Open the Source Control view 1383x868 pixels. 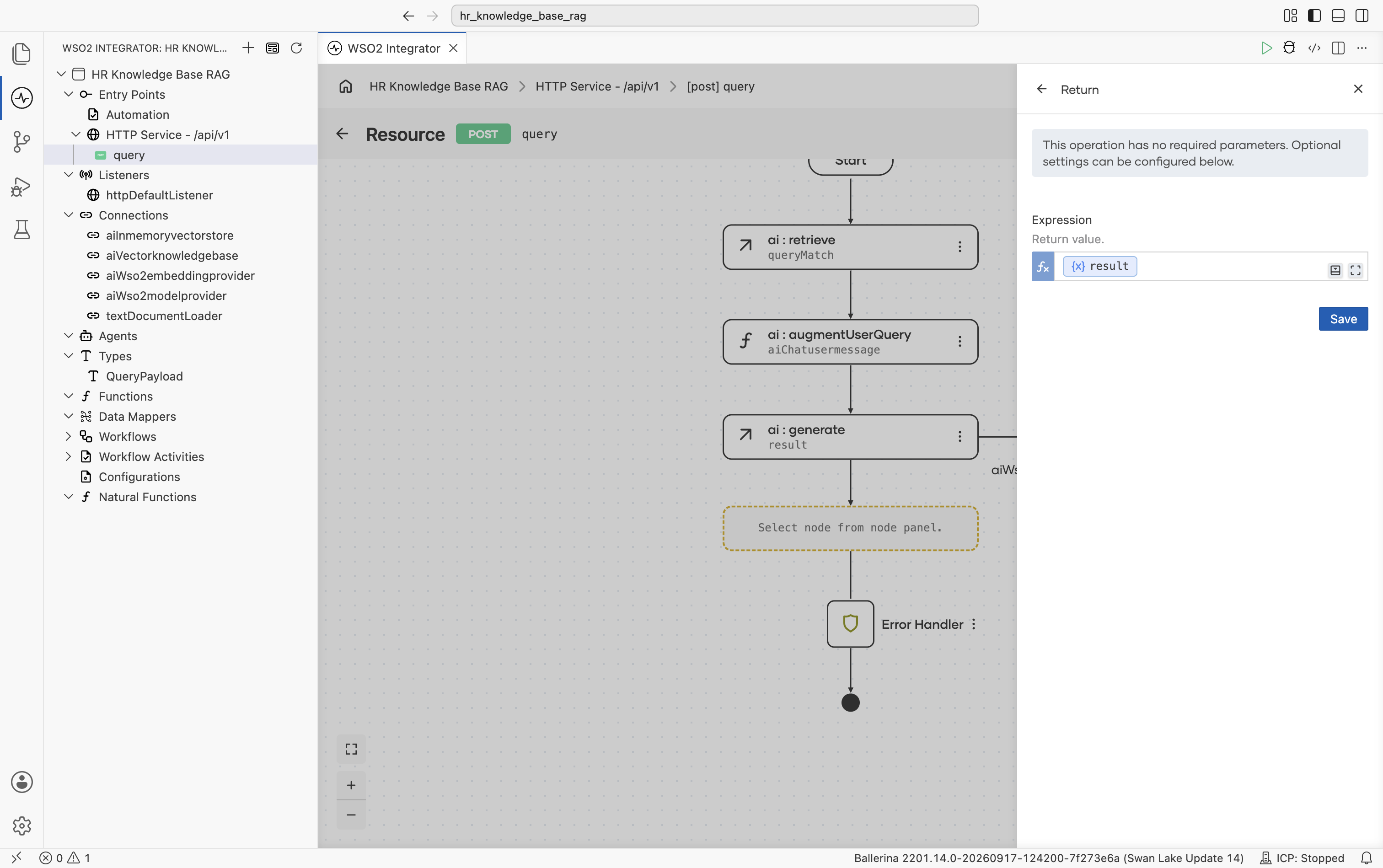21,142
